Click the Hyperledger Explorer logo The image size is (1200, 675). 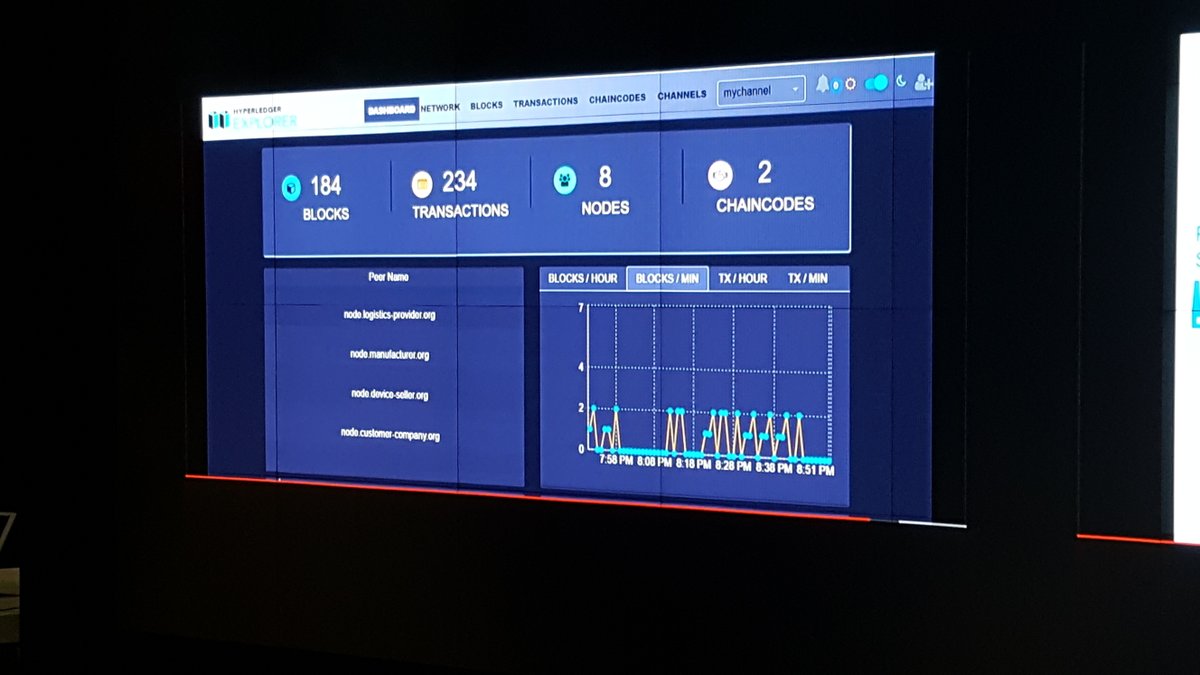tap(253, 118)
